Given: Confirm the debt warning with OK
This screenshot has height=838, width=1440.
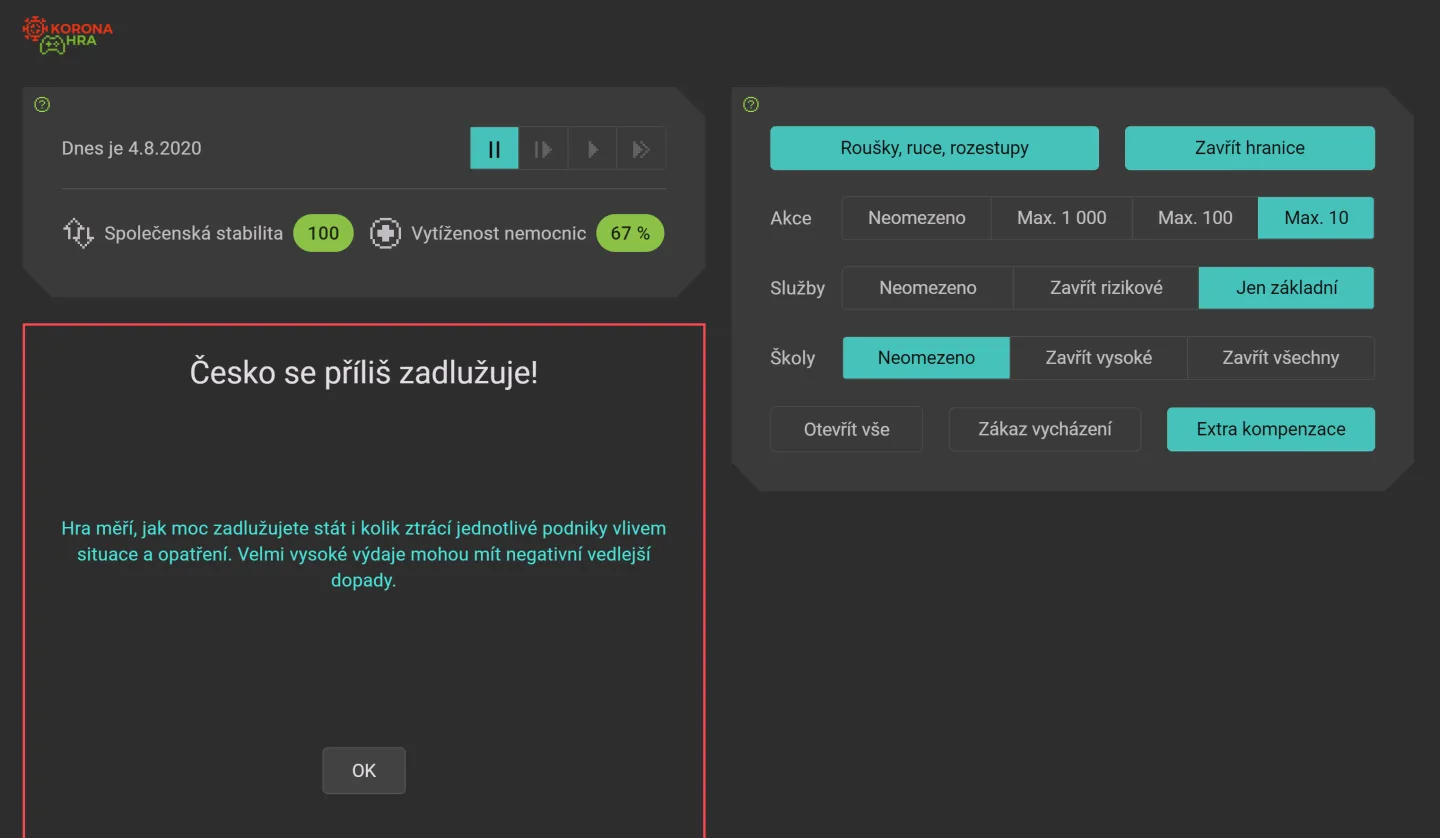Looking at the screenshot, I should pyautogui.click(x=364, y=771).
